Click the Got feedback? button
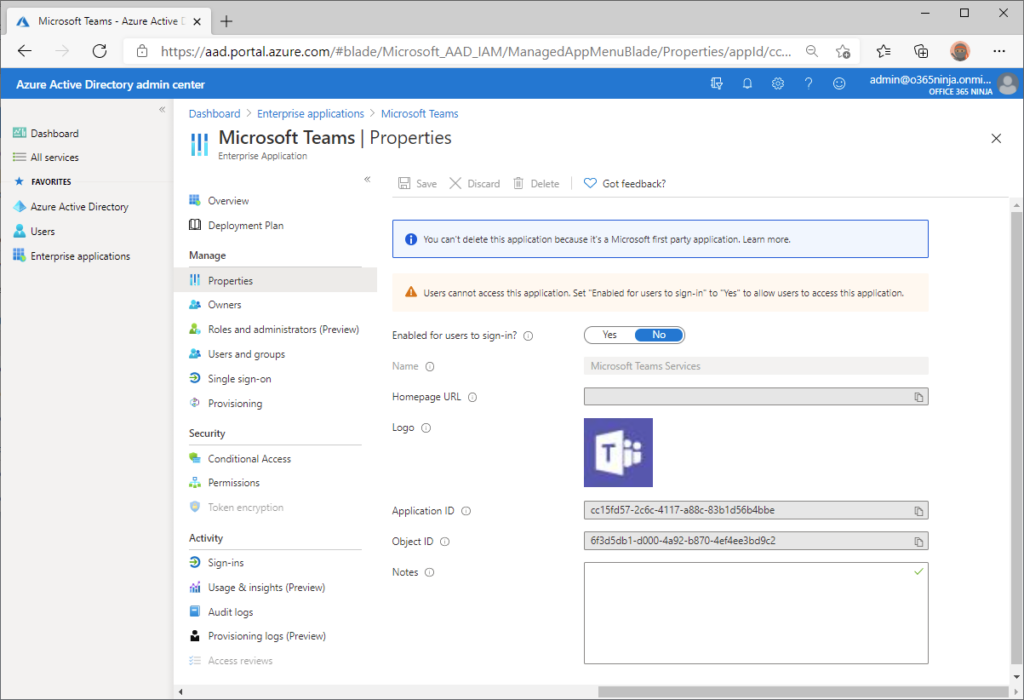Image resolution: width=1024 pixels, height=700 pixels. point(625,184)
